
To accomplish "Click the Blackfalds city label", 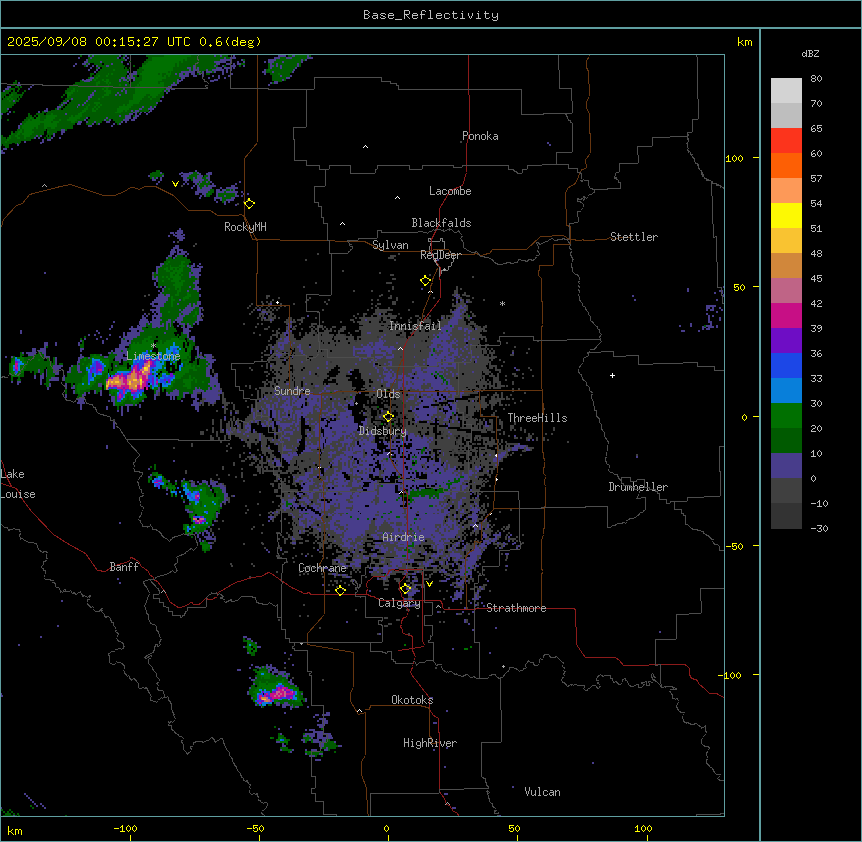I will 441,223.
